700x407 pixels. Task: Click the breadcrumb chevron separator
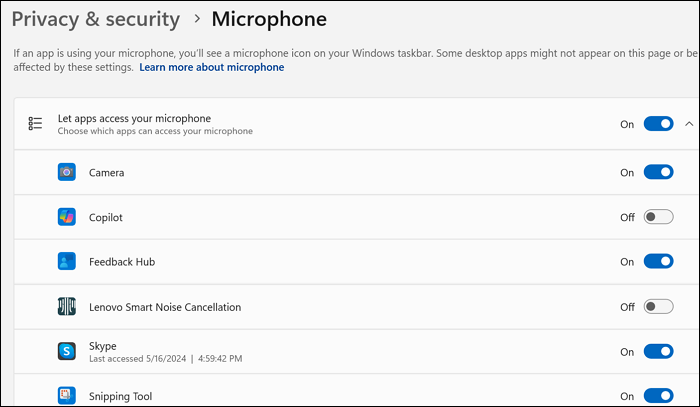(x=197, y=19)
